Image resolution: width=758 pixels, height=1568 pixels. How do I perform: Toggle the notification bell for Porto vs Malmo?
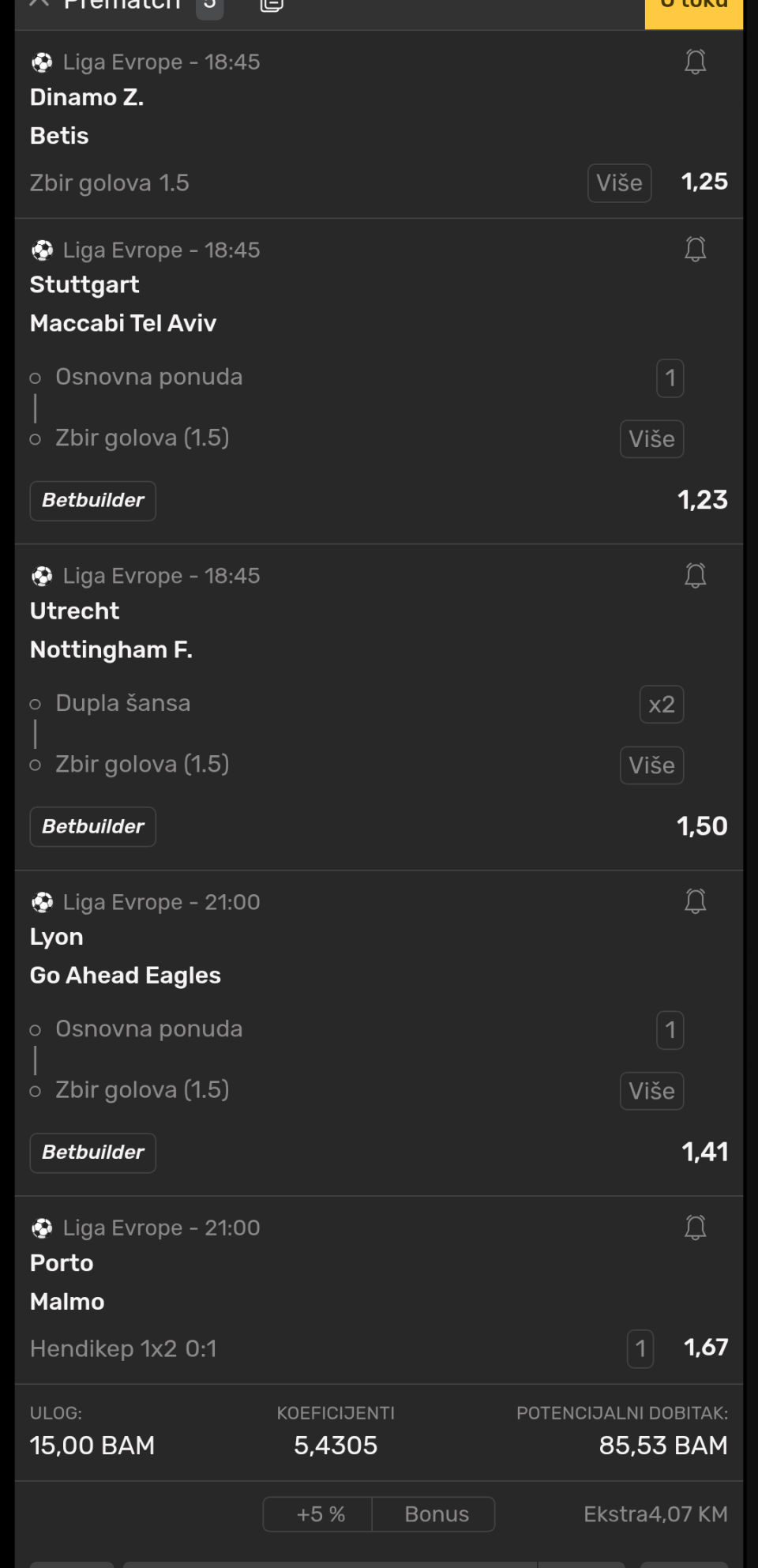click(x=695, y=1228)
